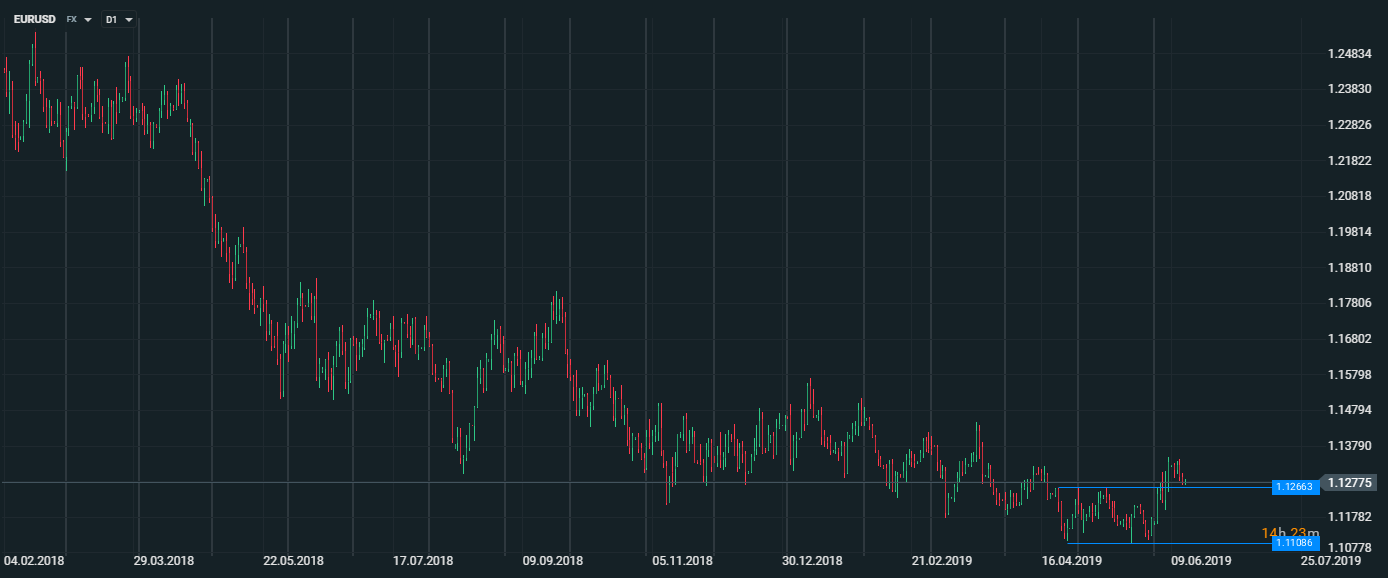Click the 17.07.2018 time axis label
The image size is (1388, 578).
click(423, 561)
